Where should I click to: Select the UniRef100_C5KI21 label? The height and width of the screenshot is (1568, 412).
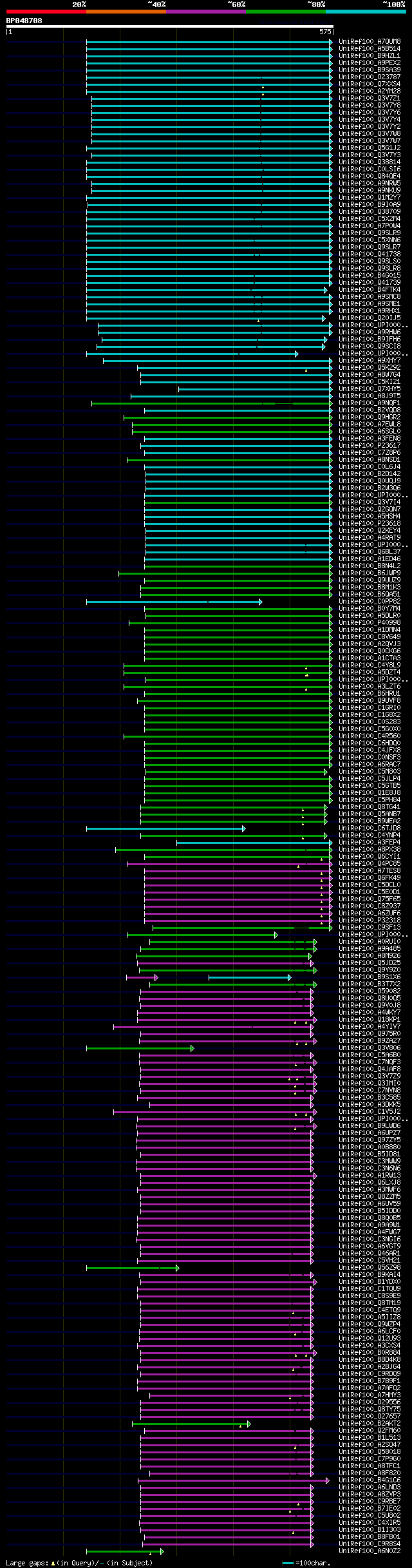point(370,382)
